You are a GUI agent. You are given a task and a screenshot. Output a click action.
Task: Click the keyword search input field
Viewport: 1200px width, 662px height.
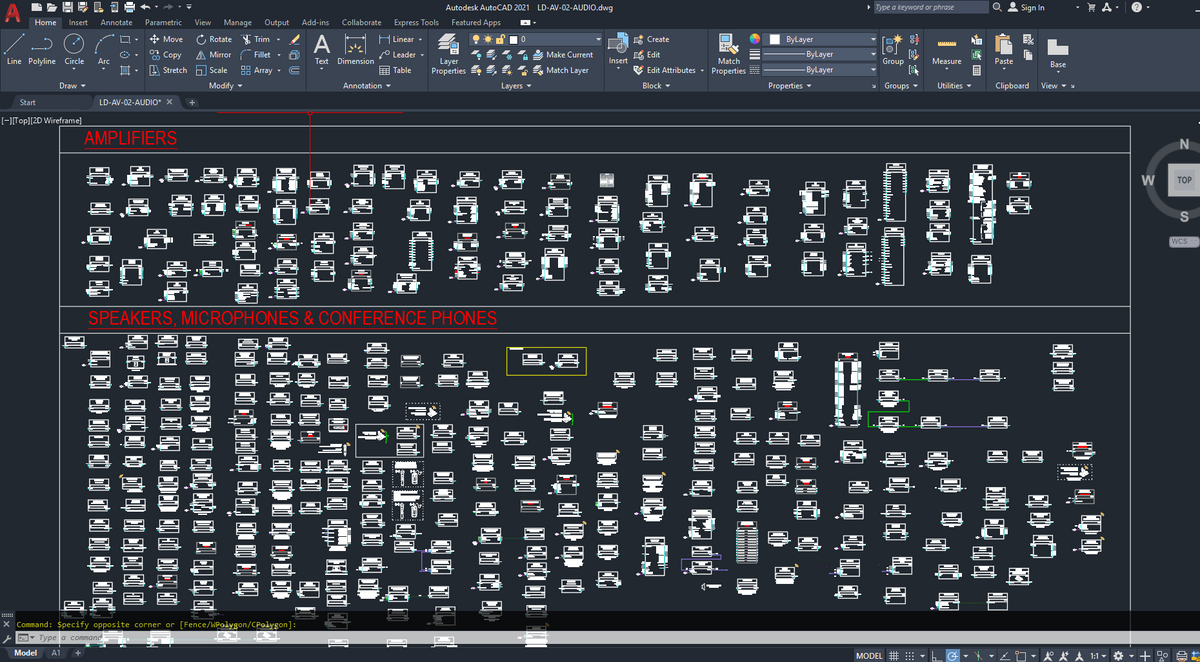point(930,7)
